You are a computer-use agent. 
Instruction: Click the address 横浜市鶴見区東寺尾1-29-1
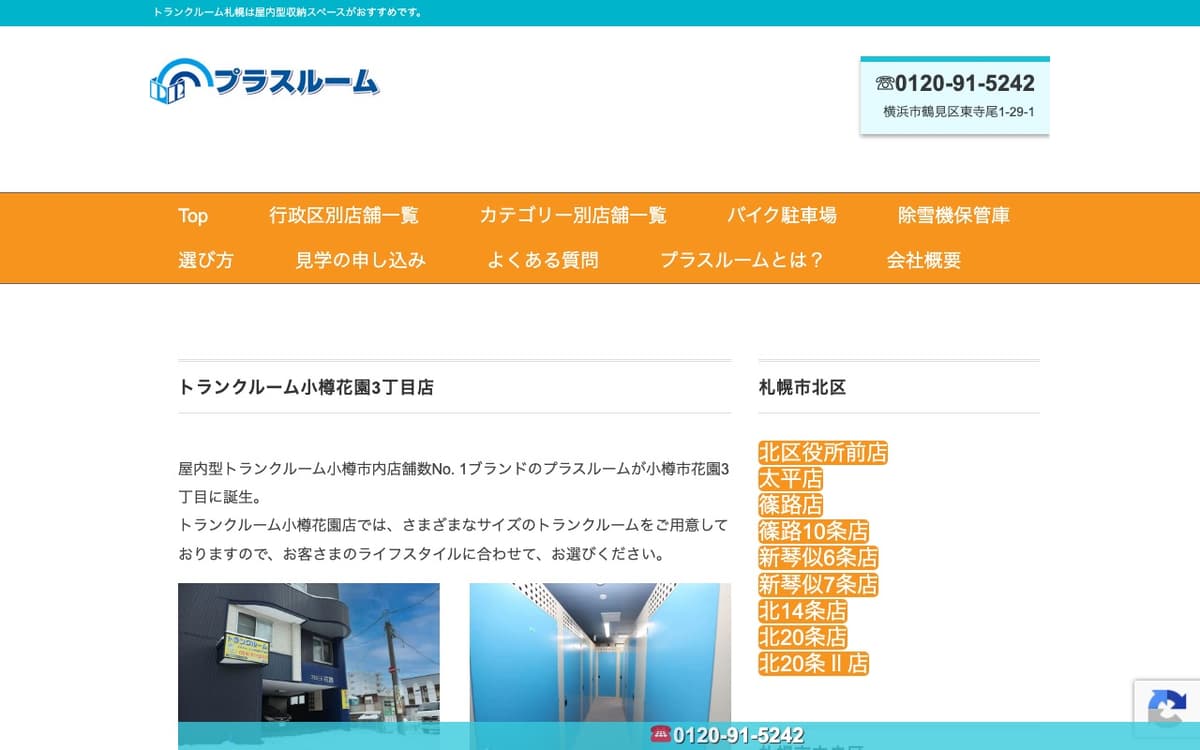pos(959,112)
